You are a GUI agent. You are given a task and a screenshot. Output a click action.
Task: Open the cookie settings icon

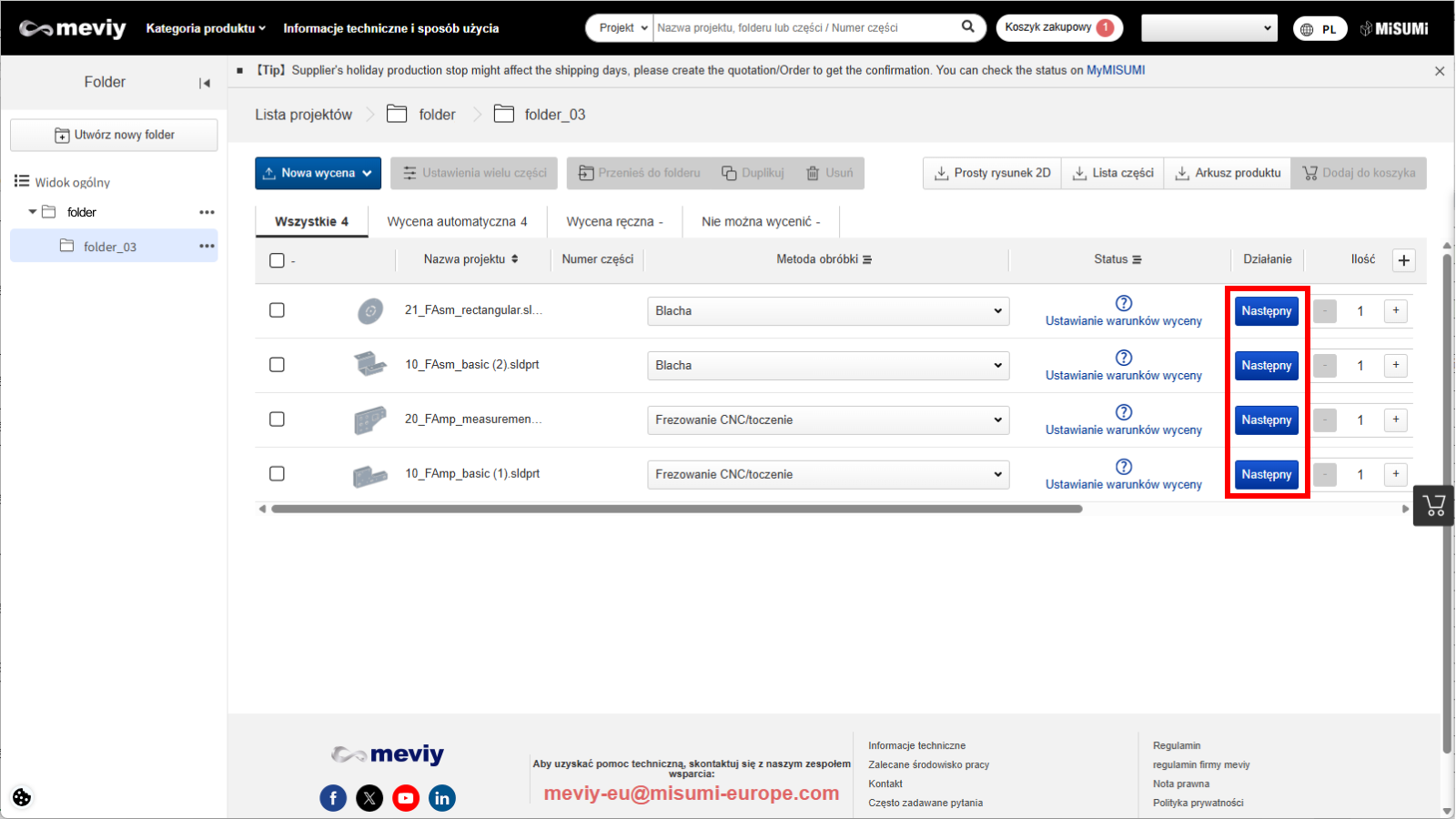pos(22,797)
